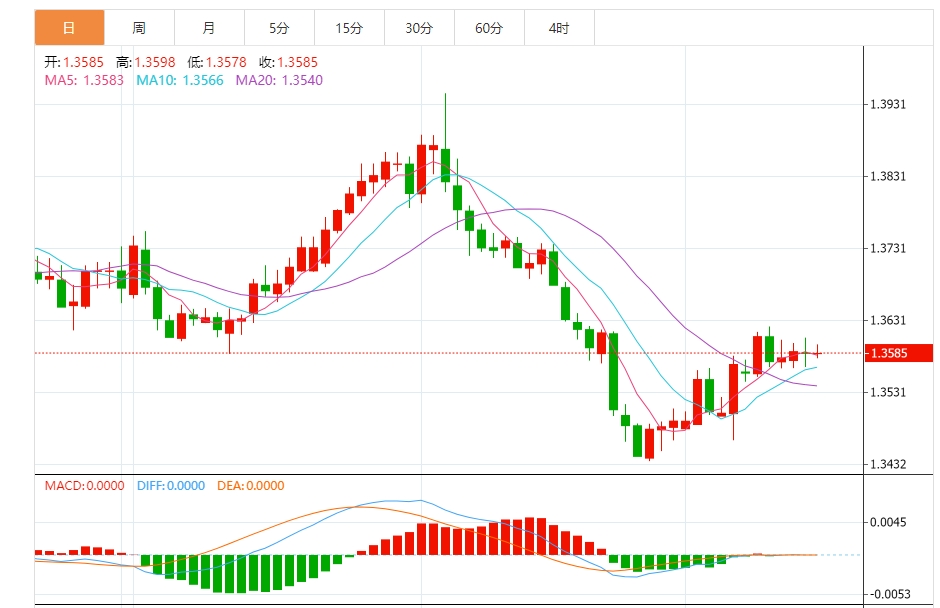The height and width of the screenshot is (608, 940).
Task: Click the 0.0045 MACD axis label
Action: (888, 522)
